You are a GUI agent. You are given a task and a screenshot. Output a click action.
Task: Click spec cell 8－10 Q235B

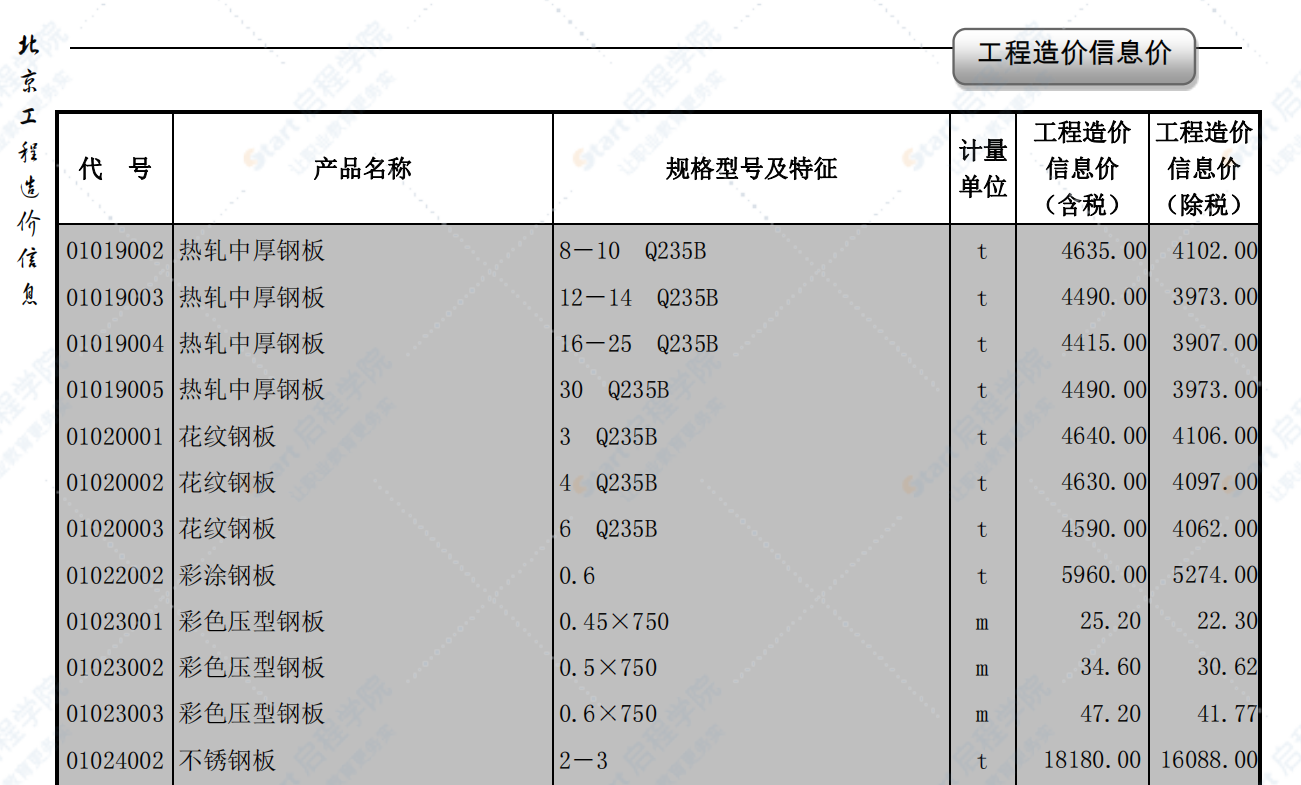pyautogui.click(x=633, y=251)
